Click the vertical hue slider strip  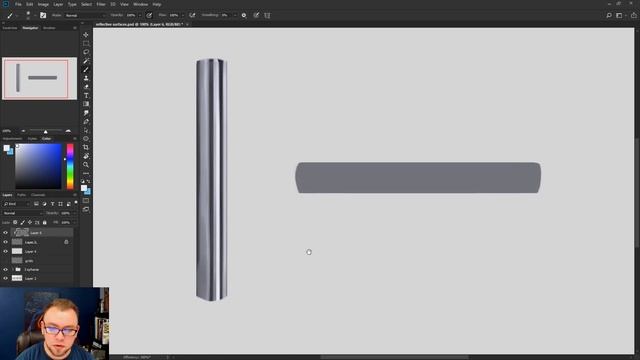(x=70, y=166)
